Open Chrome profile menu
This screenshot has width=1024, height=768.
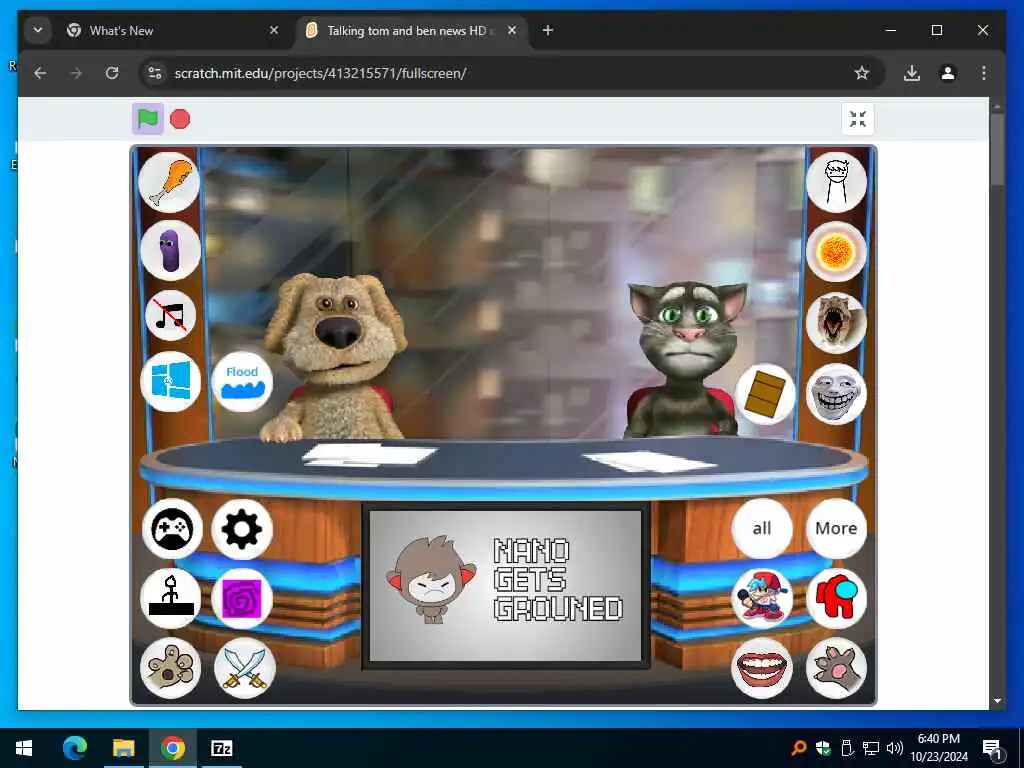coord(948,73)
